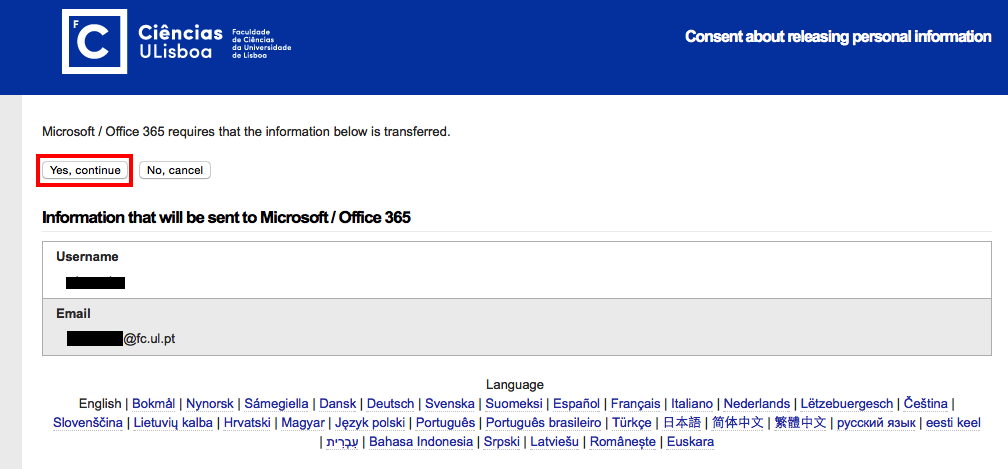
Task: Switch language to Türkçe
Action: 633,423
